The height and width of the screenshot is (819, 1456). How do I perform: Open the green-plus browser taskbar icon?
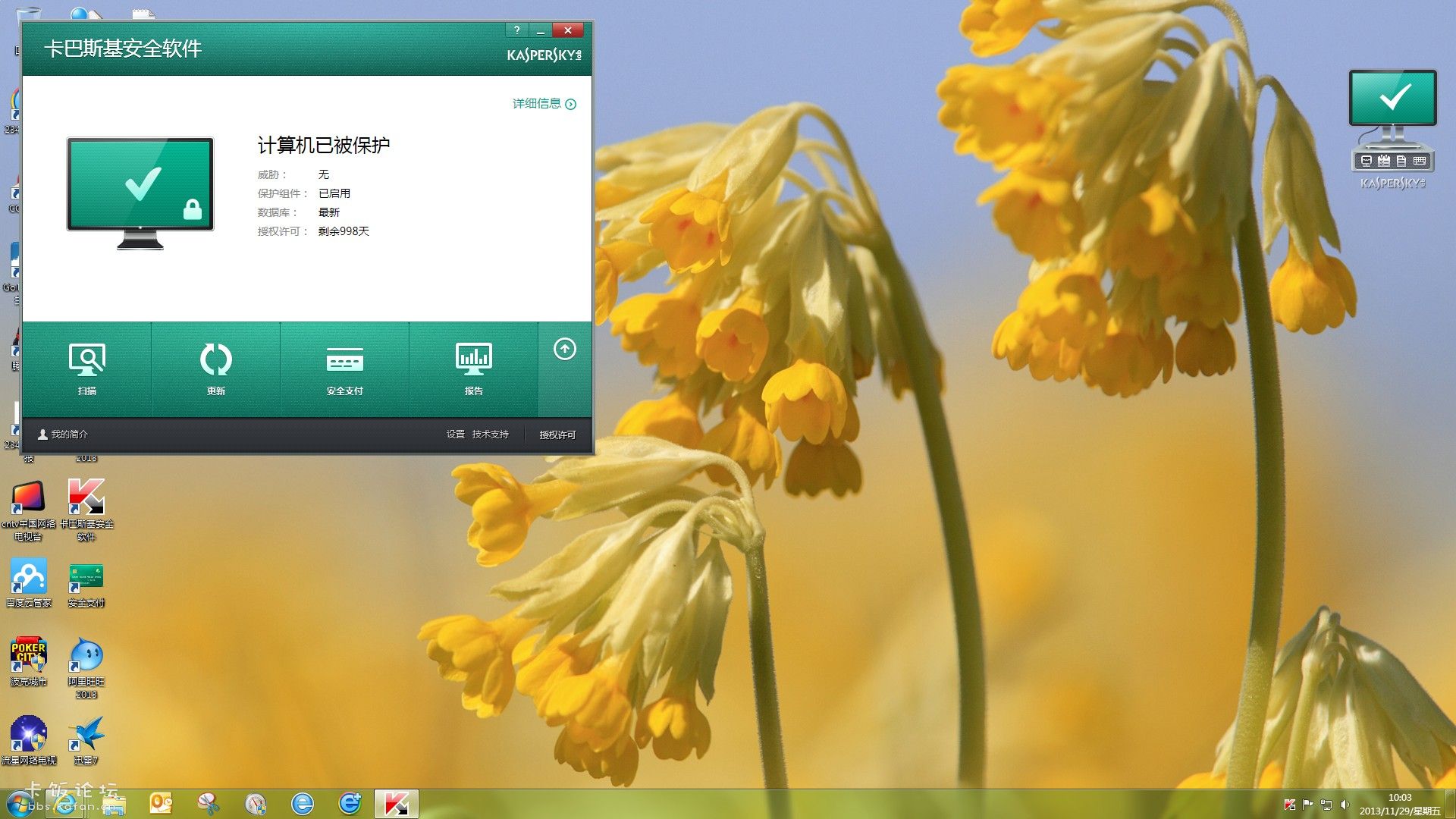(350, 804)
